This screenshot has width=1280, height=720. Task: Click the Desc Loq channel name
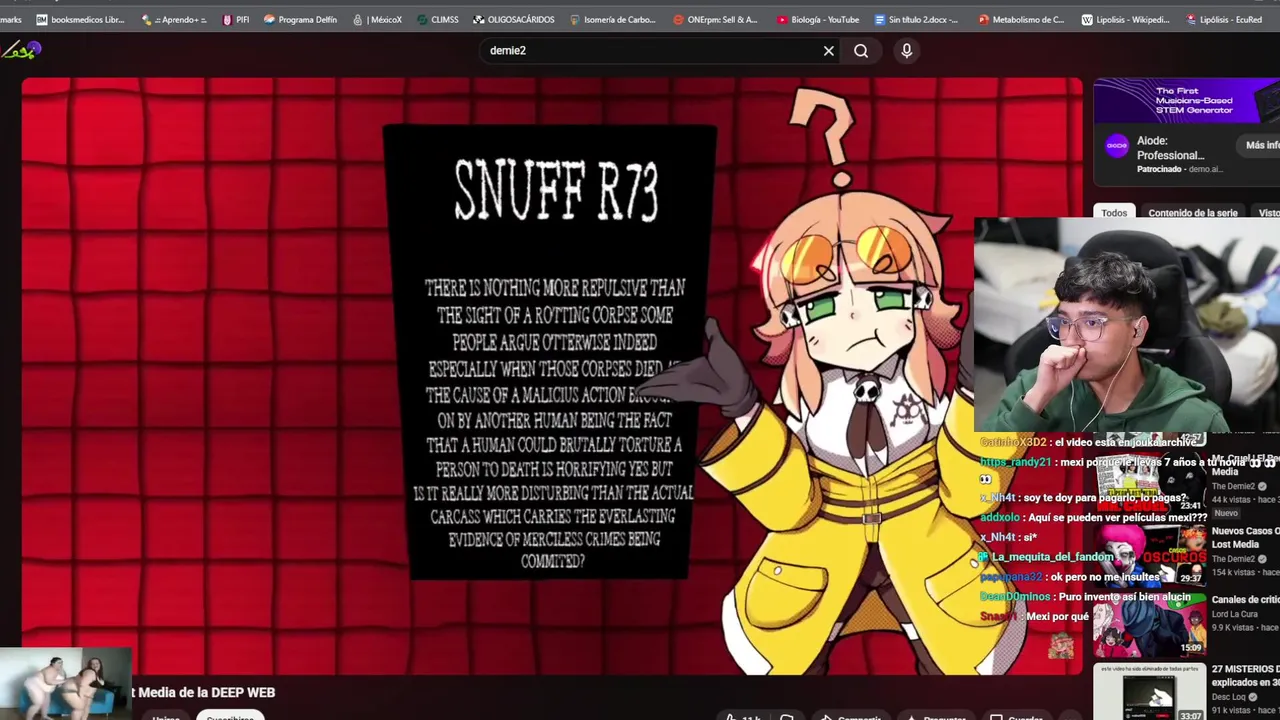pyautogui.click(x=1230, y=697)
